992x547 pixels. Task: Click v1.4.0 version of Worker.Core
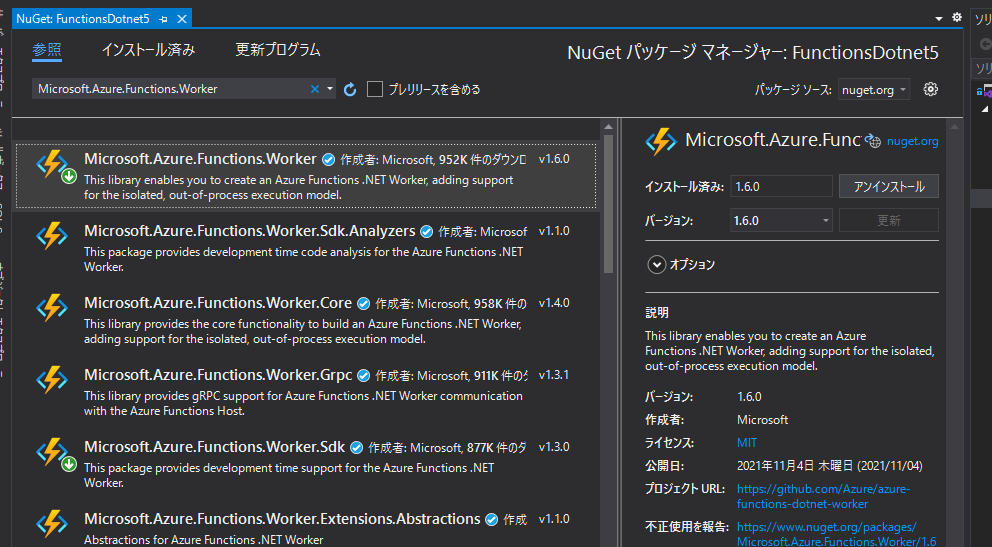coord(554,304)
